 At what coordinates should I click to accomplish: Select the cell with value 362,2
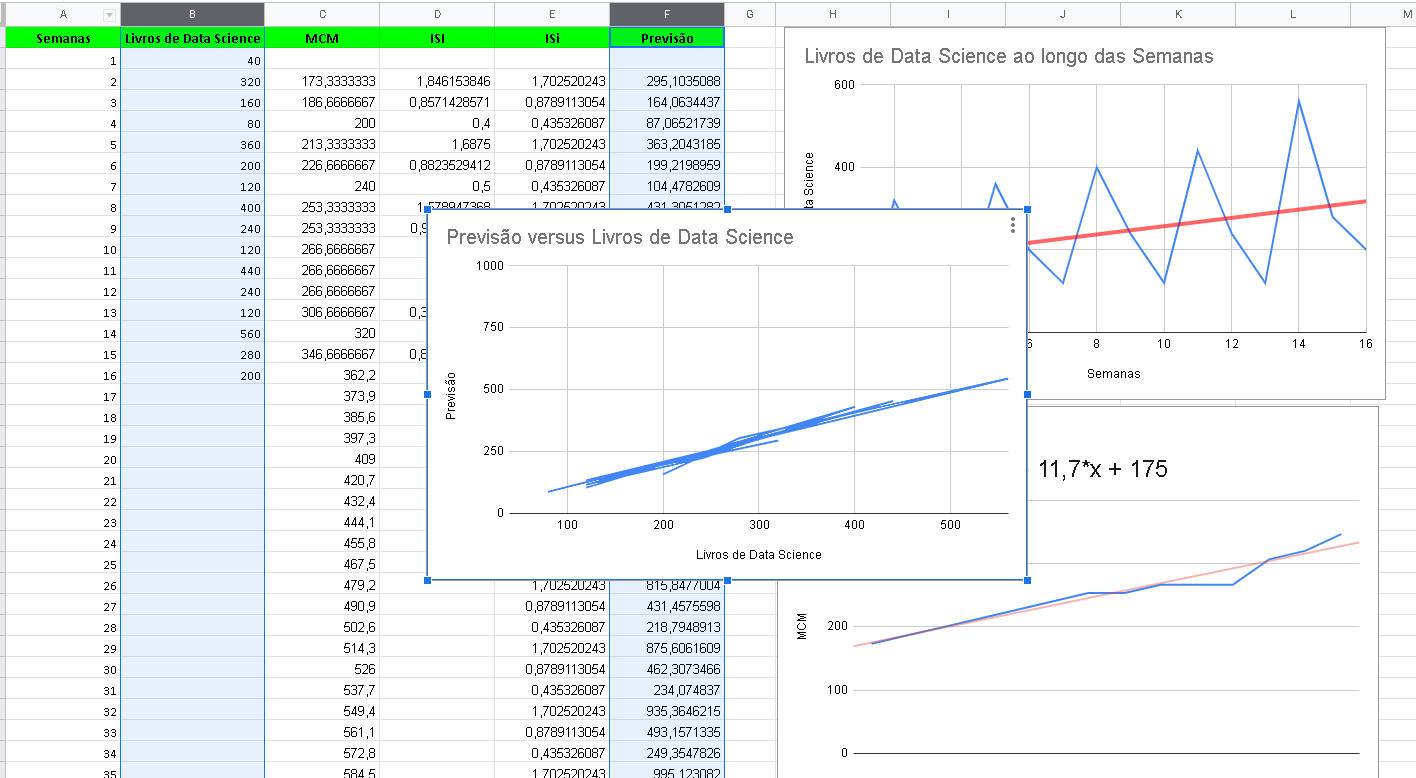[322, 375]
